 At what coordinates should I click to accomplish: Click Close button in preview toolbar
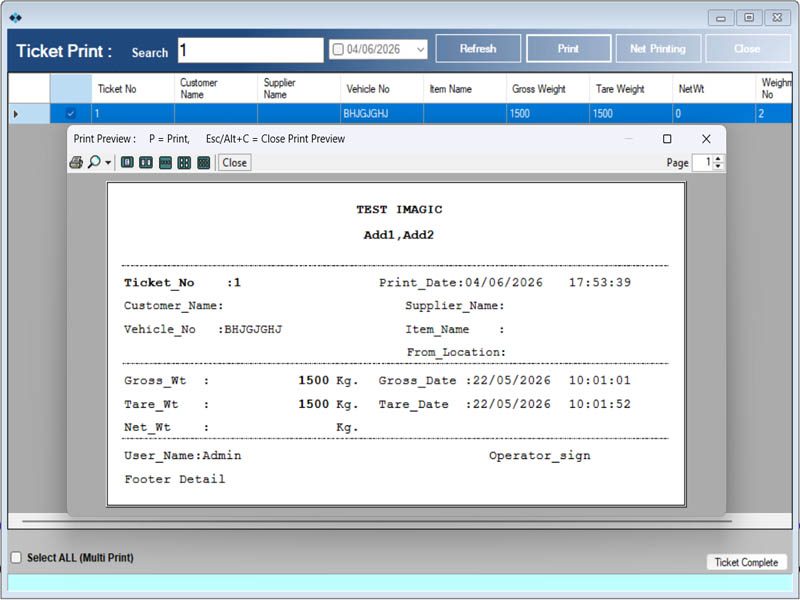235,163
